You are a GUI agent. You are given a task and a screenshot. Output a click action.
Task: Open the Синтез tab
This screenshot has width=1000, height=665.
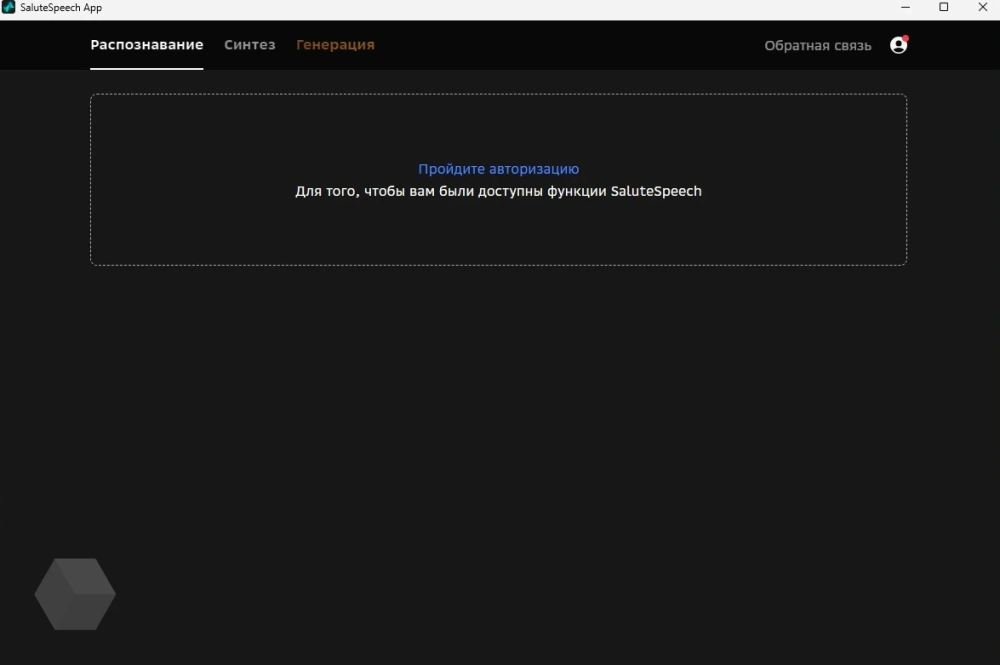pos(249,45)
